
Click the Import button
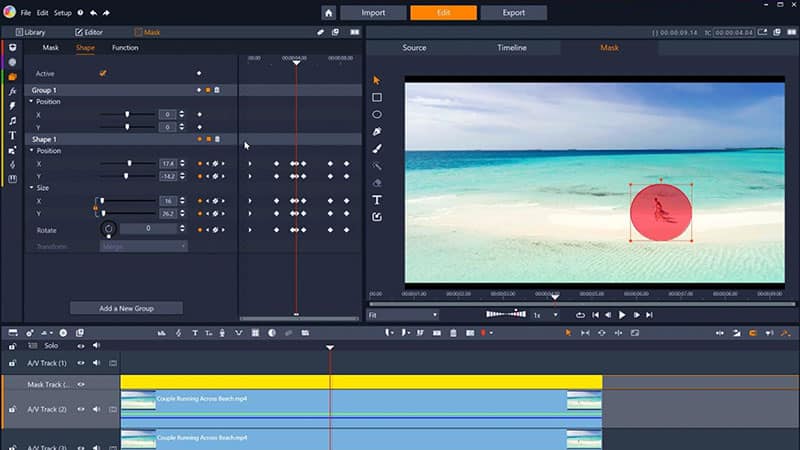(x=373, y=13)
